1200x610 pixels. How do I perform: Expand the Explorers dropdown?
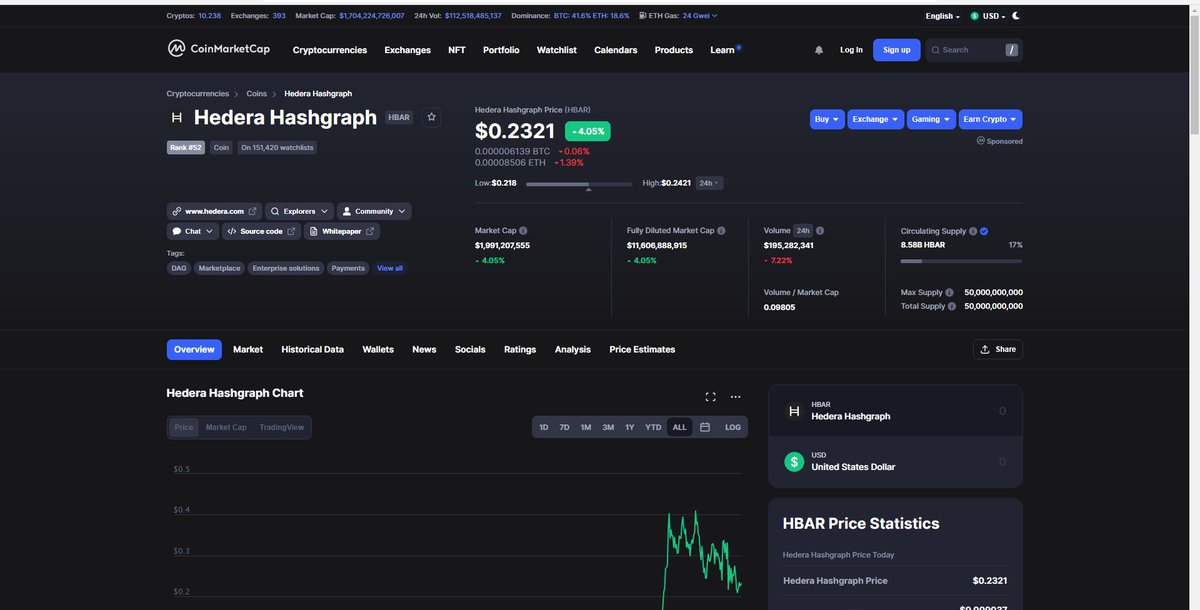[x=300, y=211]
